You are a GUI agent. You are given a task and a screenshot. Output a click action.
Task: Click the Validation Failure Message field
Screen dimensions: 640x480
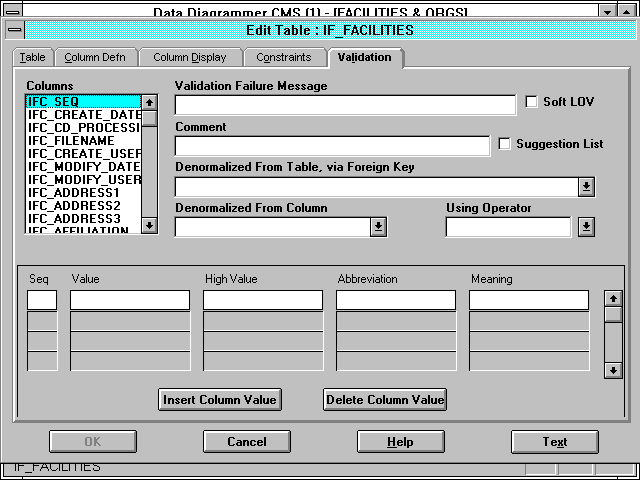tap(346, 104)
